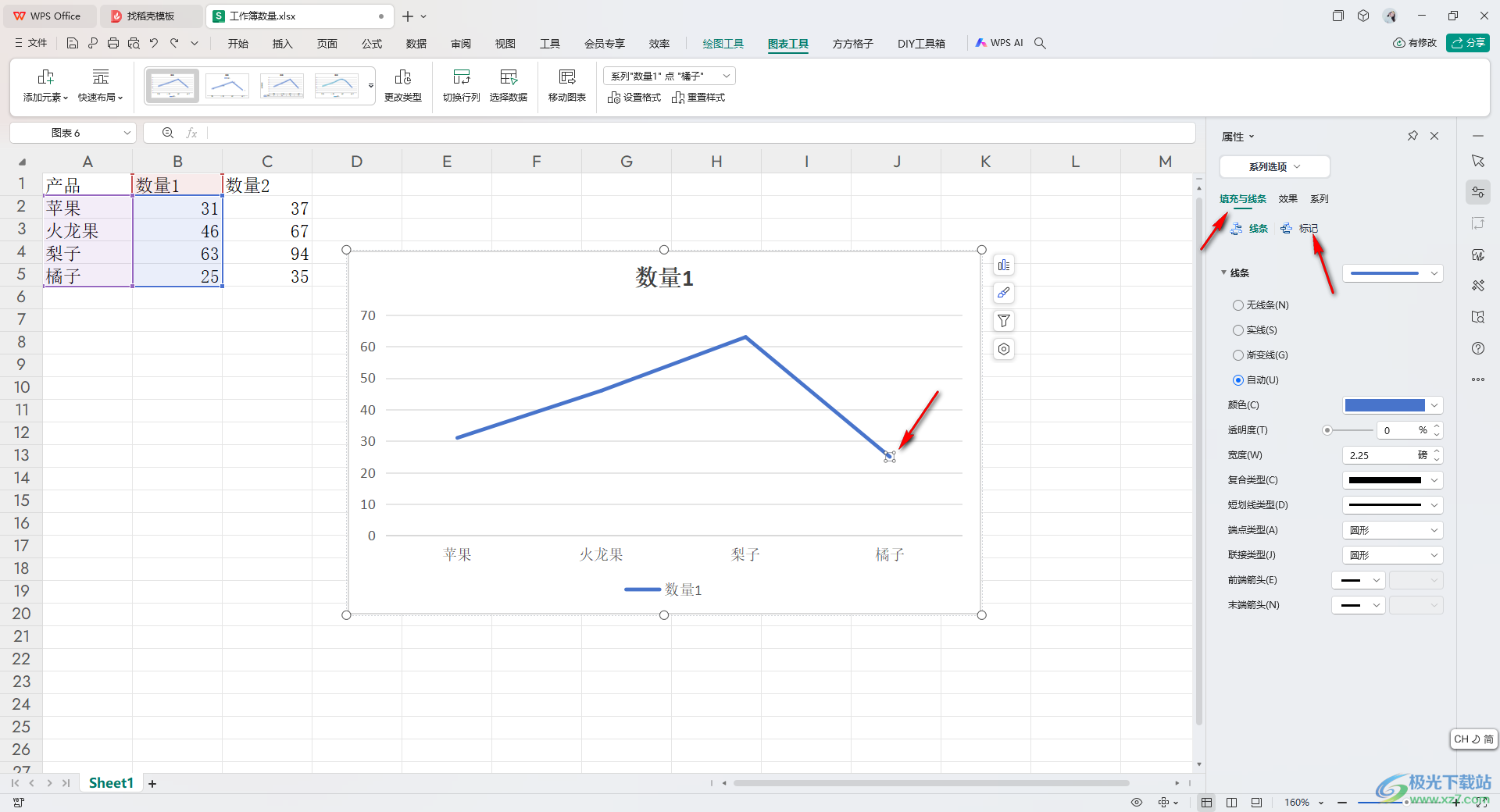
Task: Open Quick Layout icon
Action: (x=101, y=77)
